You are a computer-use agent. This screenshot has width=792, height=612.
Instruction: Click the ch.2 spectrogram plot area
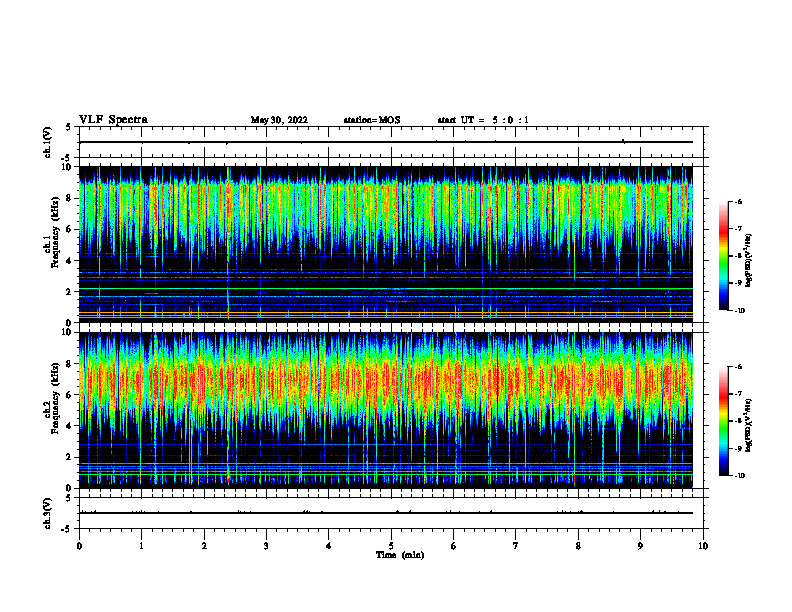386,410
